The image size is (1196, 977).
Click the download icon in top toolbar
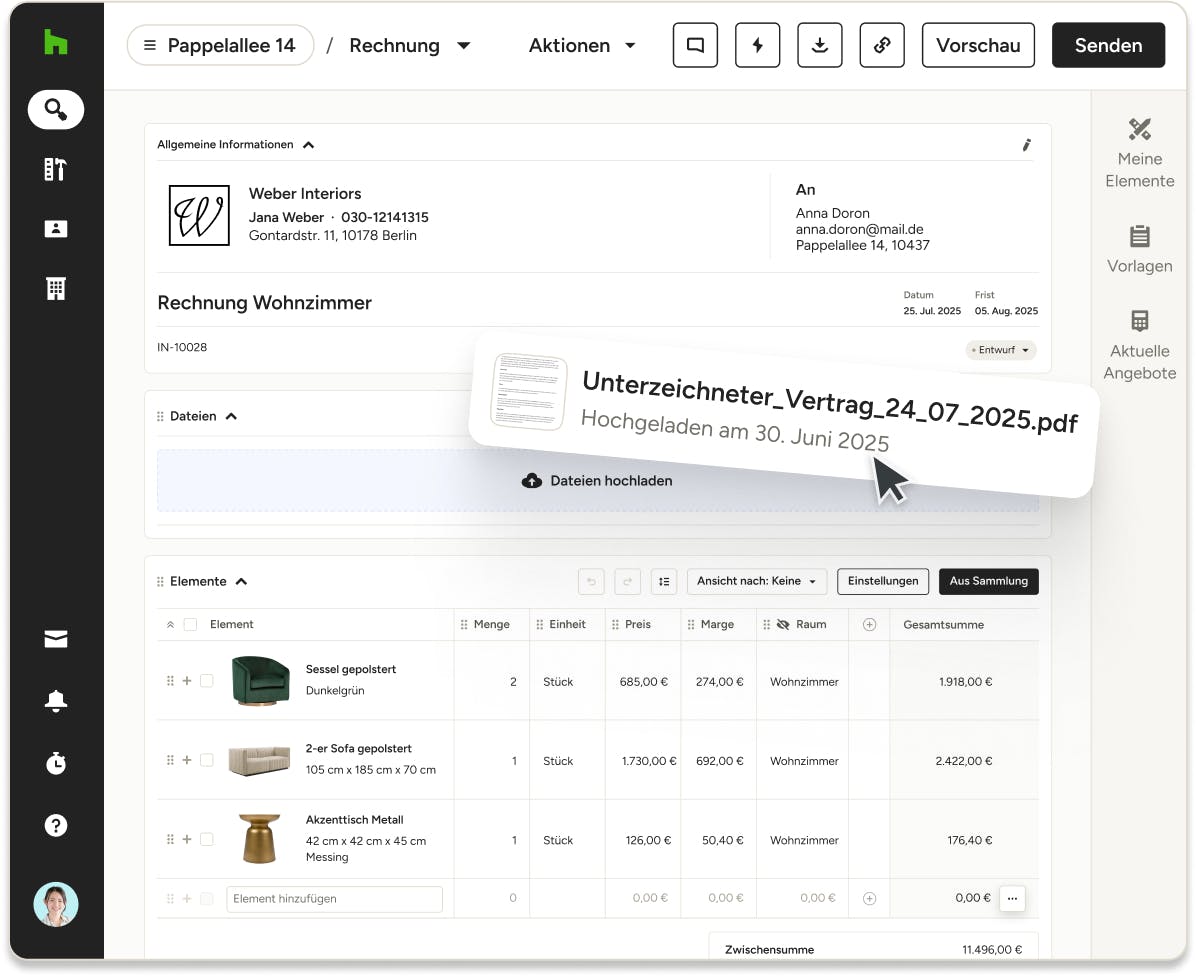coord(819,46)
